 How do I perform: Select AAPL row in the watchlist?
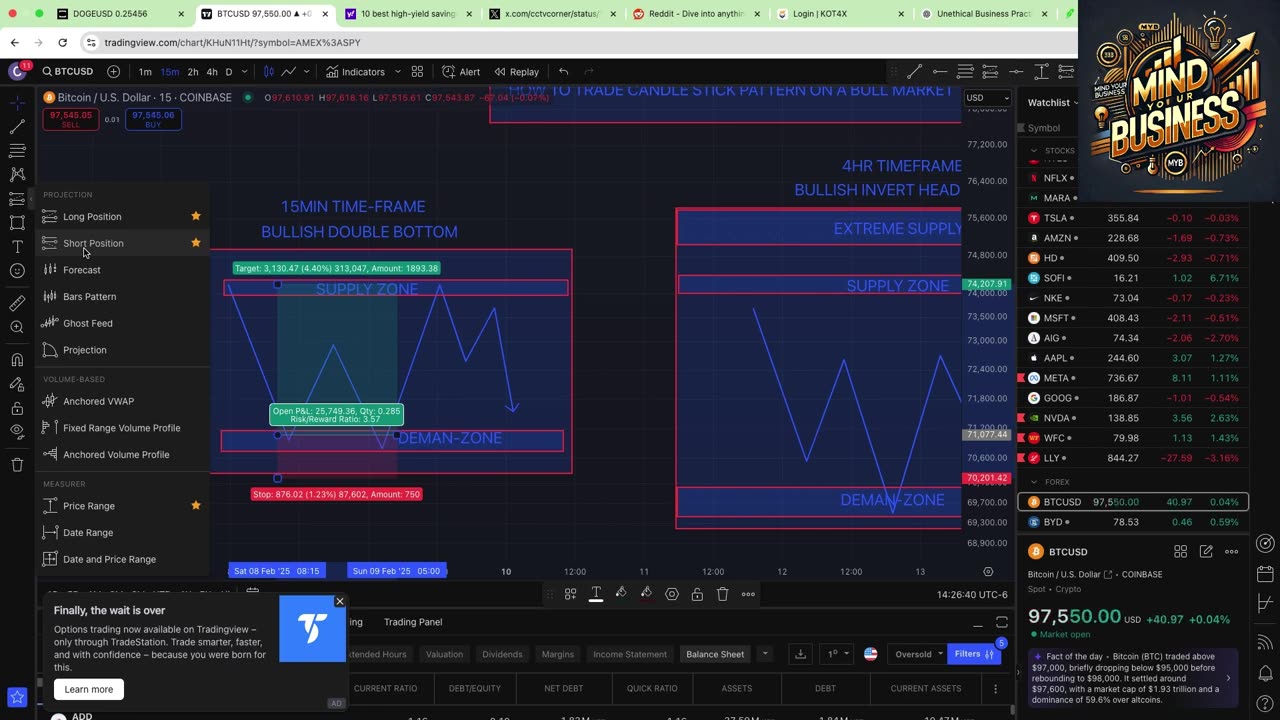1133,358
